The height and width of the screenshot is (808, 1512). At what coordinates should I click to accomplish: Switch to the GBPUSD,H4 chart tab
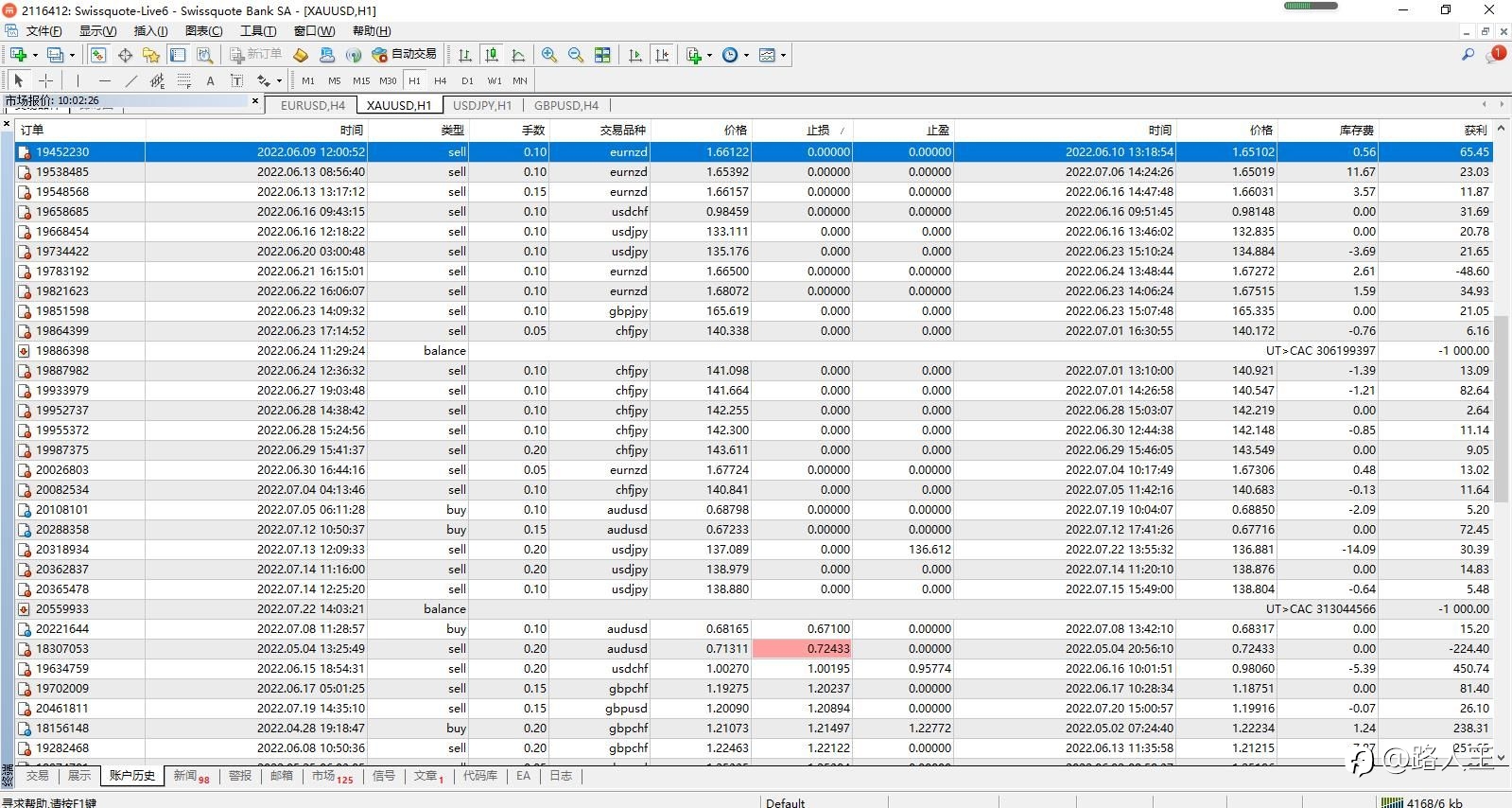pos(566,105)
